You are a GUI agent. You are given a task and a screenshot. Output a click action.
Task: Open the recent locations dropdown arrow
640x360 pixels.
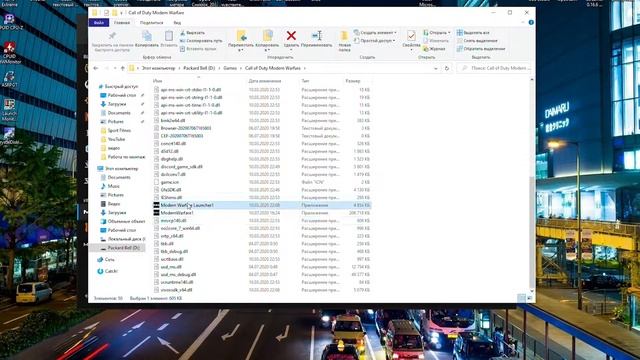click(x=115, y=68)
